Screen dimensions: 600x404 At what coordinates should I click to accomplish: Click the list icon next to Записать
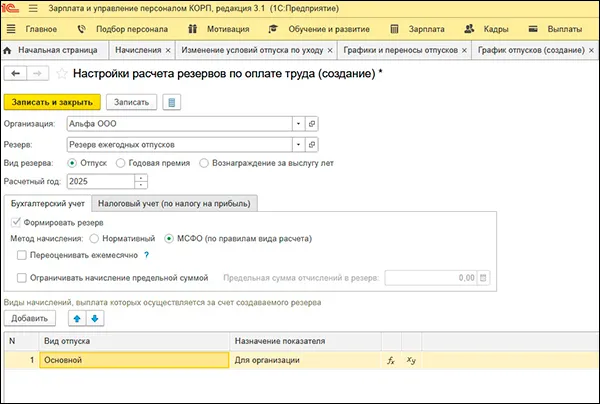pos(172,102)
